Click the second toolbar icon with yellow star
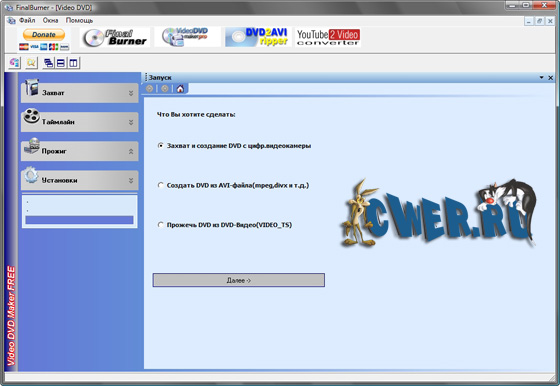The image size is (560, 386). point(31,63)
